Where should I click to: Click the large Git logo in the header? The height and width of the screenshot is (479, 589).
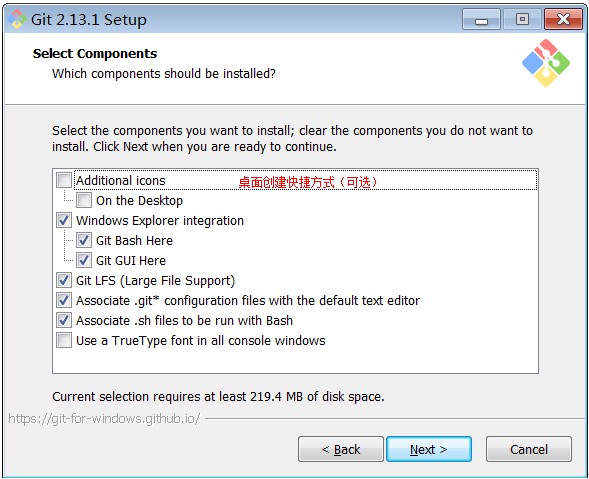tap(546, 63)
